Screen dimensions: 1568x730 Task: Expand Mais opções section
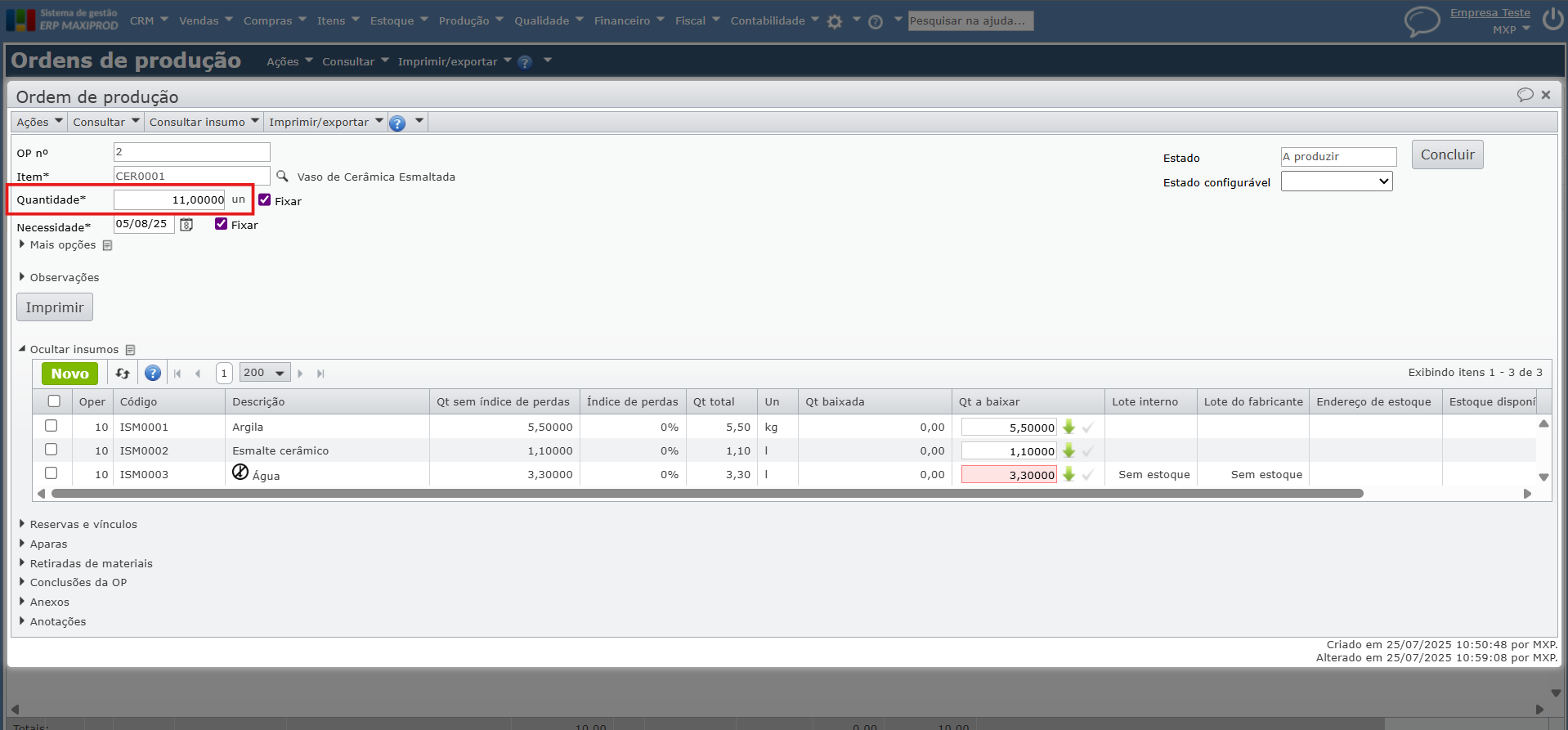click(x=56, y=245)
